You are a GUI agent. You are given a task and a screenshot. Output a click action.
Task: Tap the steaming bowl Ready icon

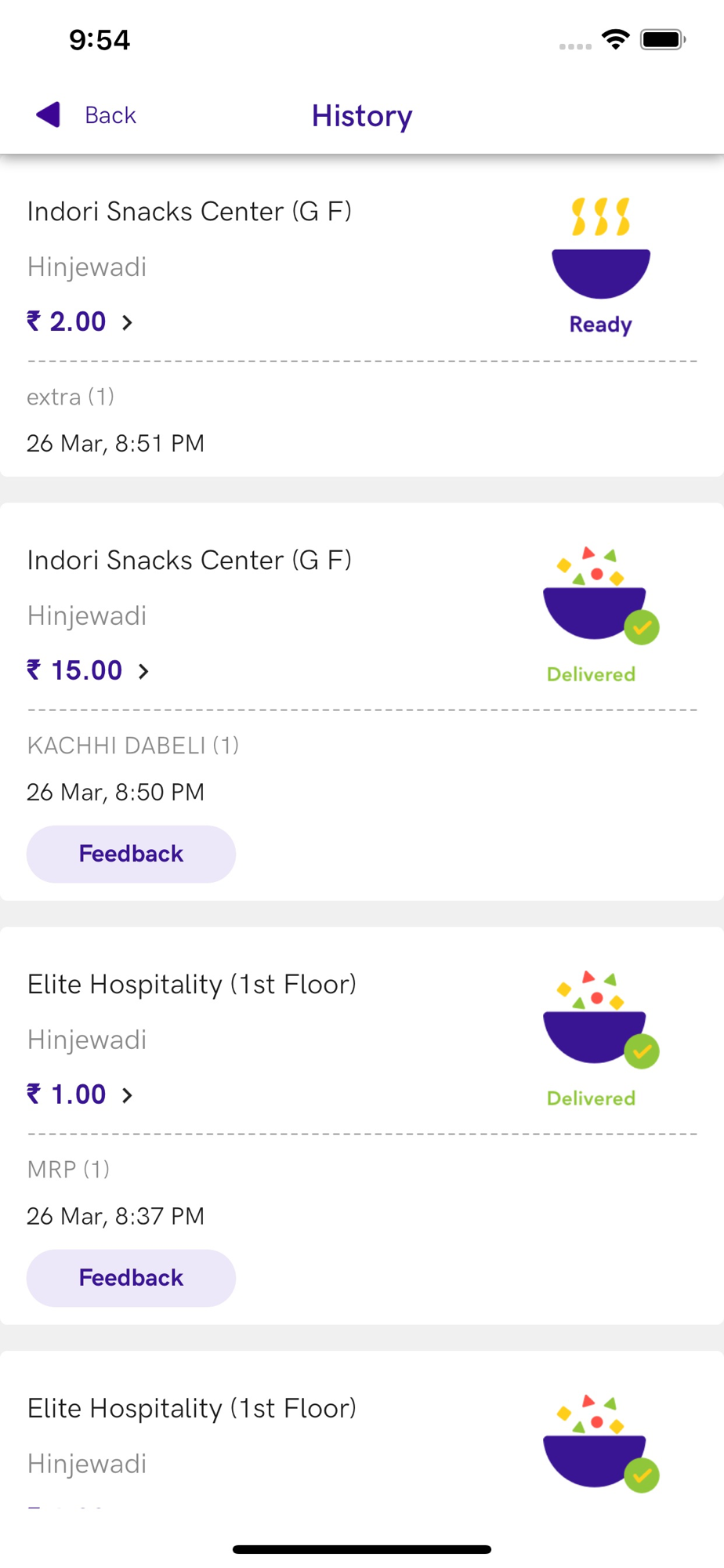click(x=601, y=249)
